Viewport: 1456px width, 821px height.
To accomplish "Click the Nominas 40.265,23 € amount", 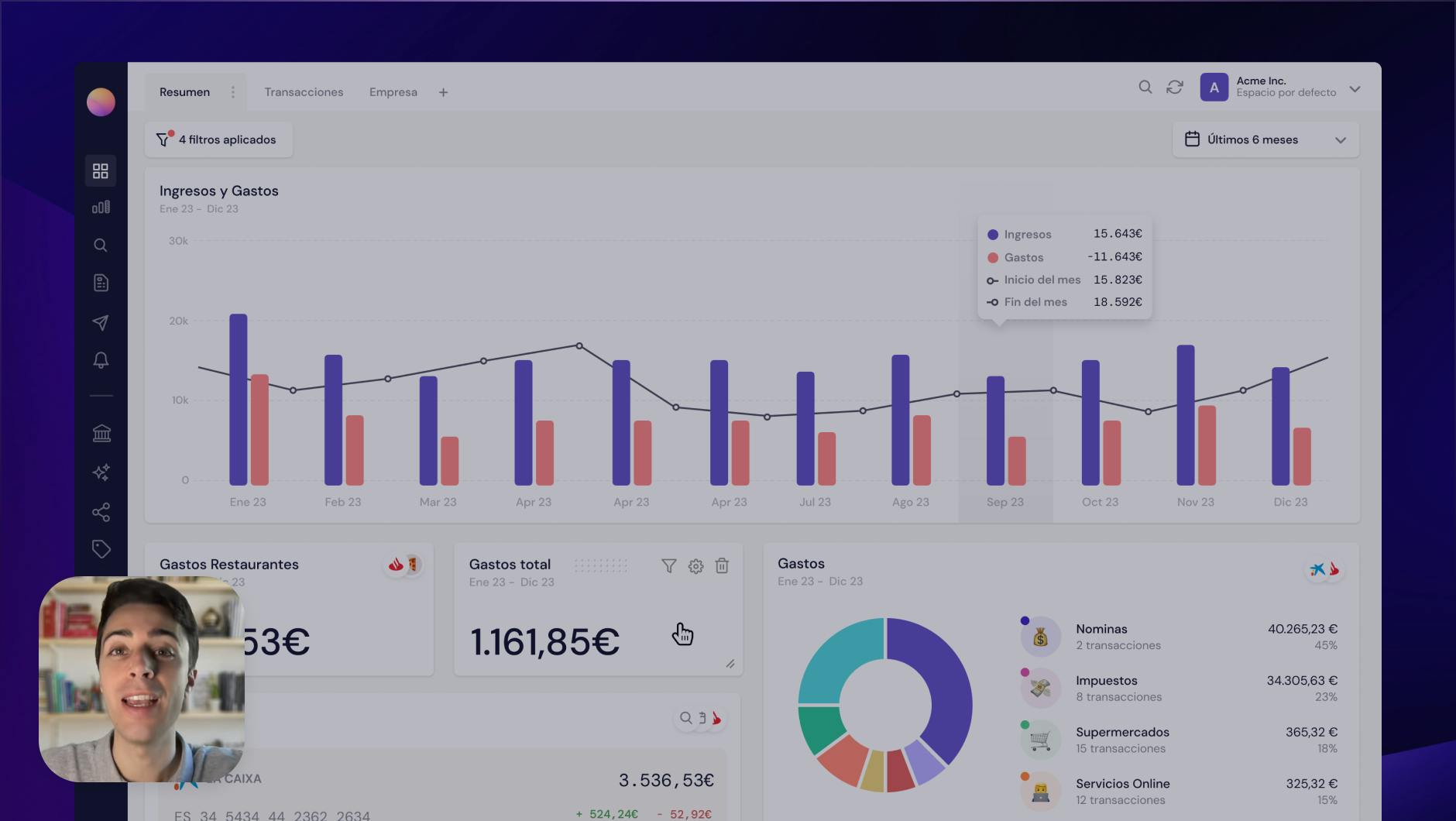I will tap(1302, 629).
